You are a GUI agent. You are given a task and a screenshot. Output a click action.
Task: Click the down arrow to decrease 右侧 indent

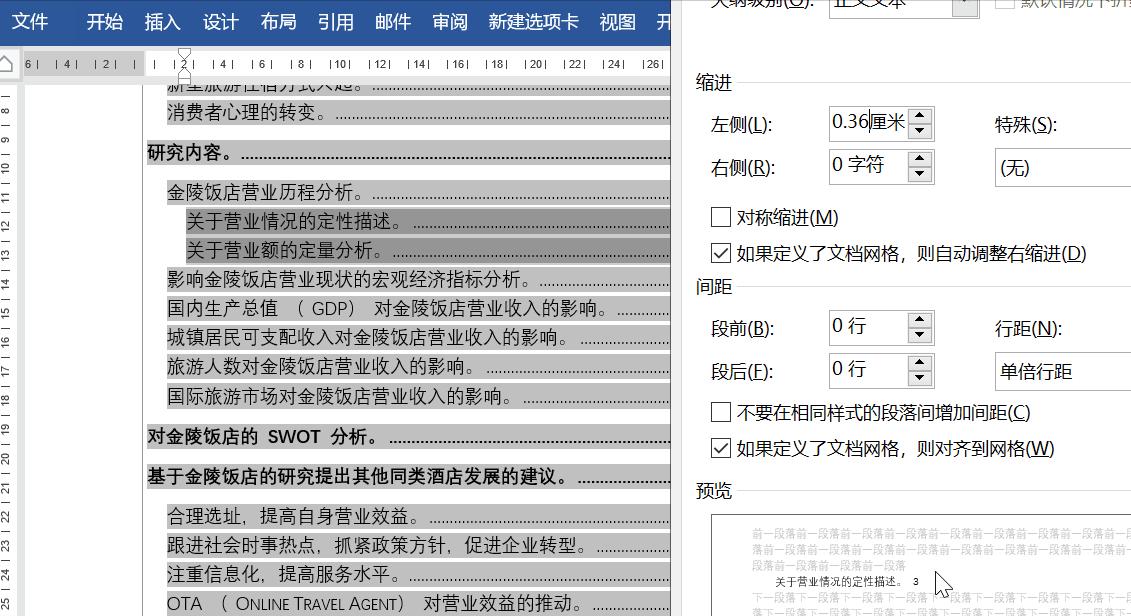click(920, 175)
